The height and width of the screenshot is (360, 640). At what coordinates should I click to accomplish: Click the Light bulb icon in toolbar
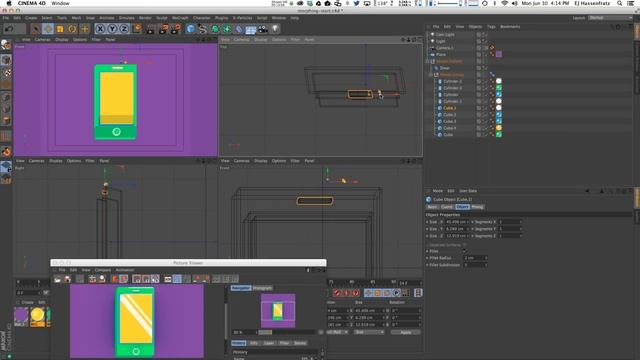point(276,29)
